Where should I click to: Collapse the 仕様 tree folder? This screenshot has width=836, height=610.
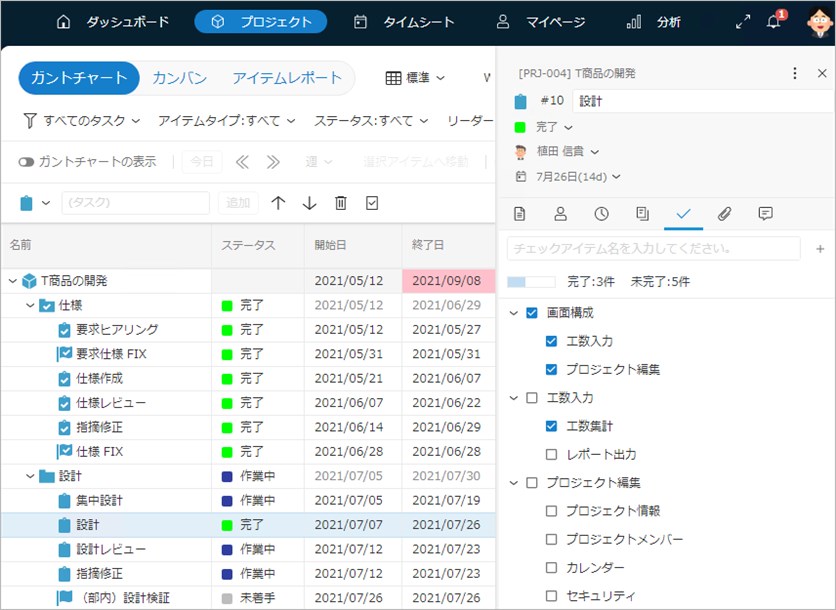point(30,305)
